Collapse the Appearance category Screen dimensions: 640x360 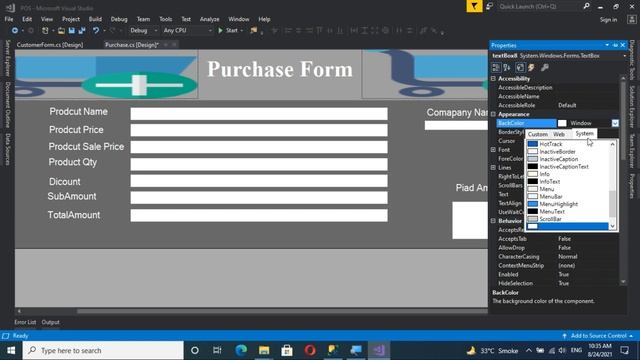click(493, 114)
